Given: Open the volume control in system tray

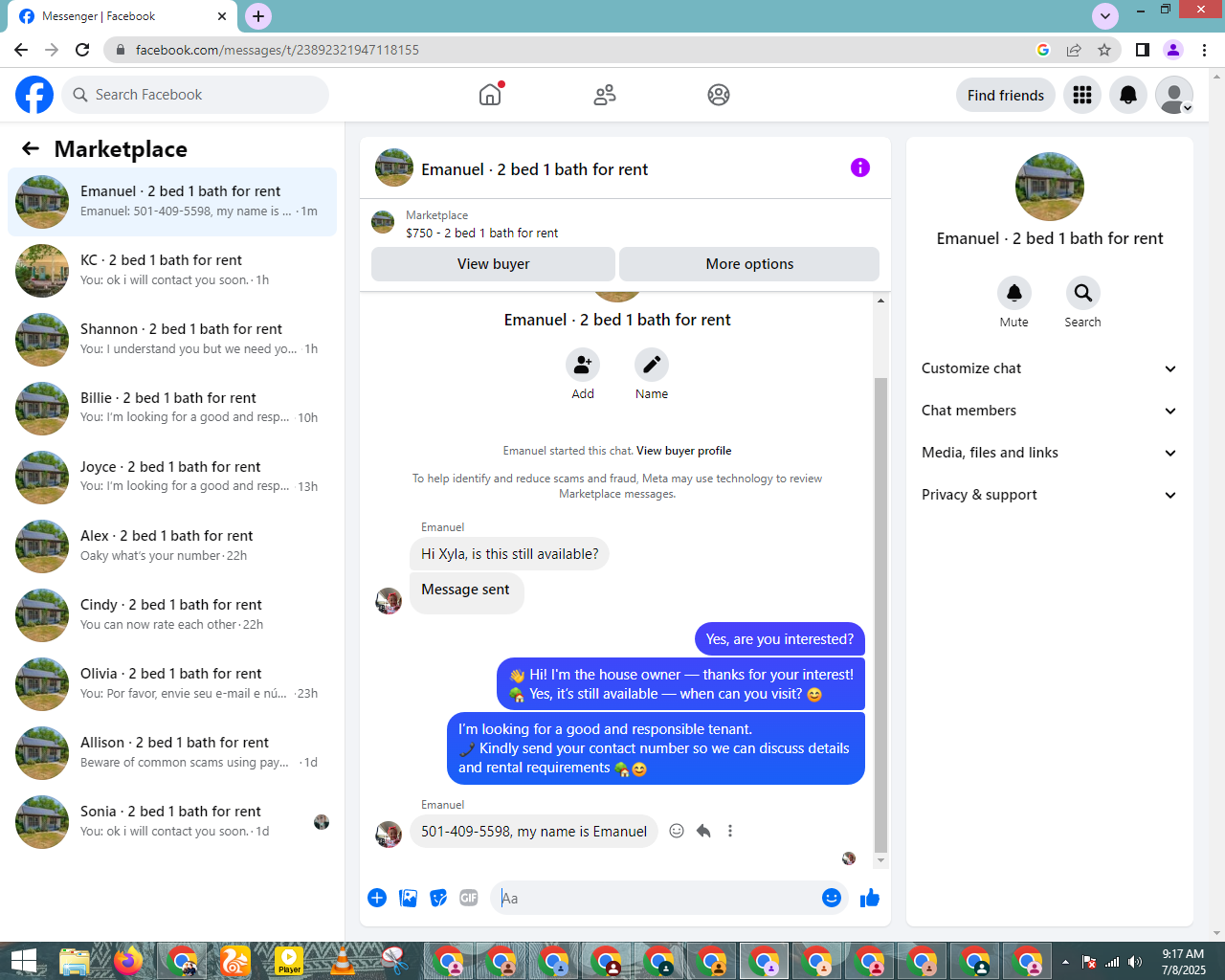Looking at the screenshot, I should pyautogui.click(x=1135, y=962).
